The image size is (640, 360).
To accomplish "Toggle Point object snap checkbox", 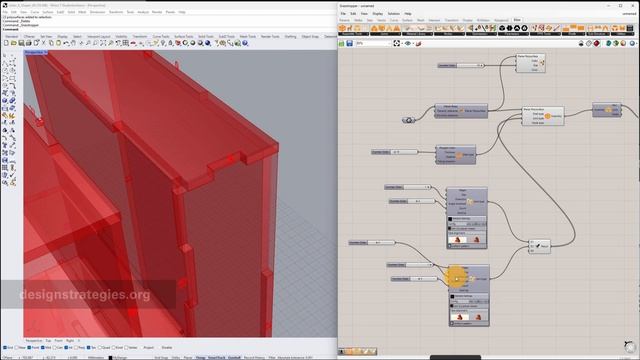I will pos(29,347).
